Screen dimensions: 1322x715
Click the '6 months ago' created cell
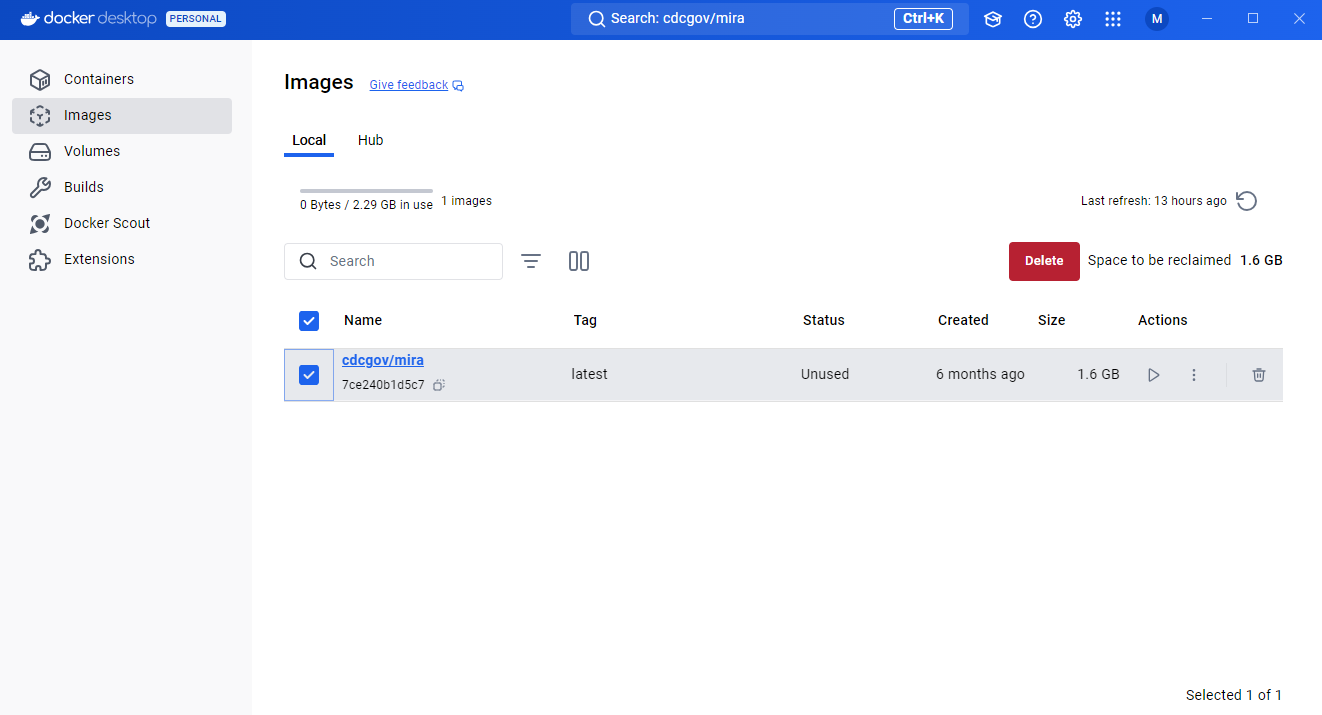pos(980,374)
